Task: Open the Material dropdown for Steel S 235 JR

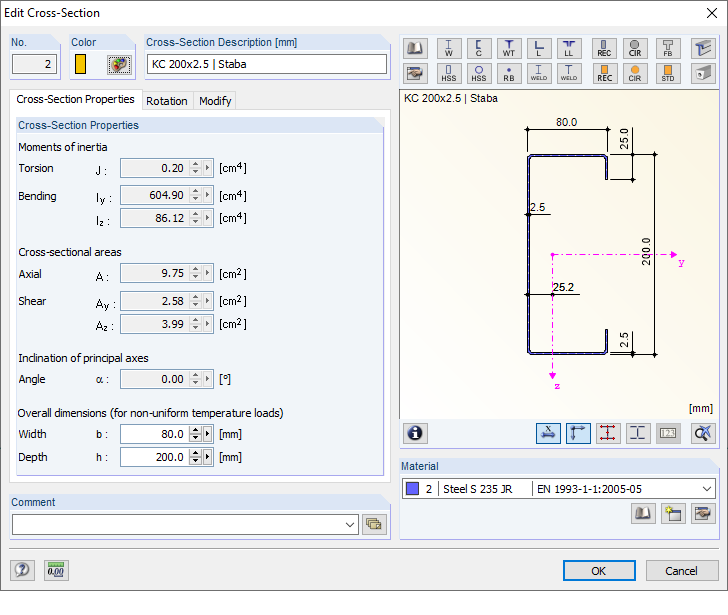Action: [707, 489]
